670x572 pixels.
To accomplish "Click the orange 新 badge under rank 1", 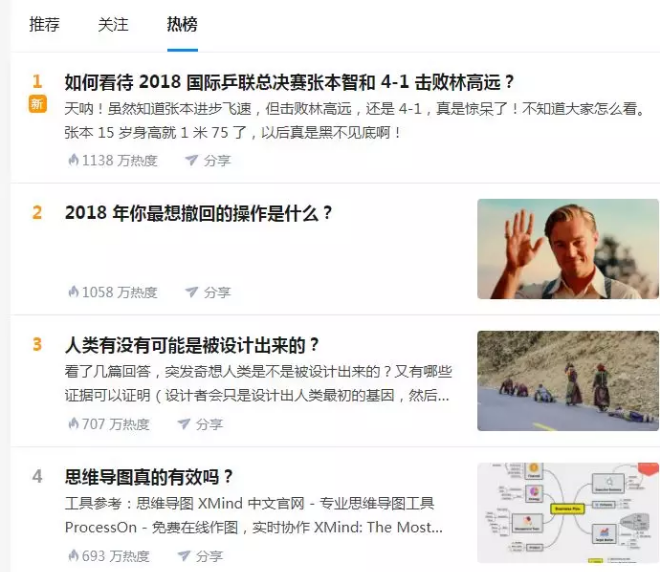I will 38,104.
